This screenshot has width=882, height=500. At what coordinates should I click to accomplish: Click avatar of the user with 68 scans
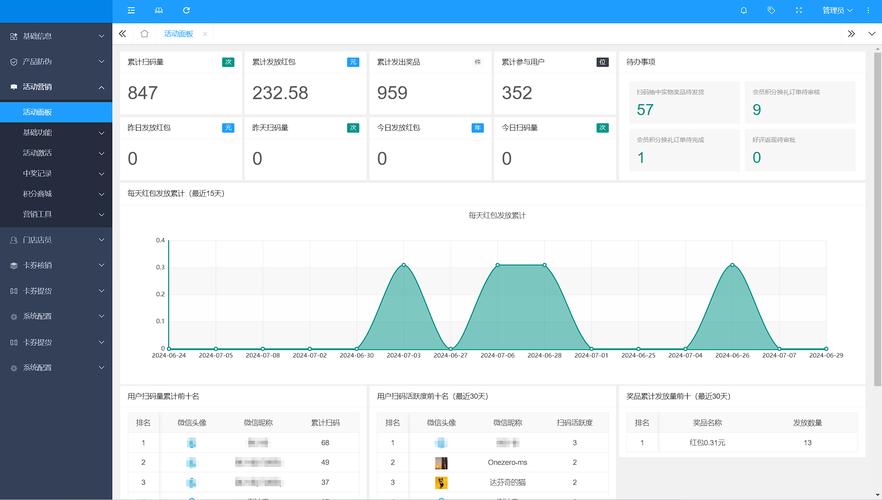191,443
